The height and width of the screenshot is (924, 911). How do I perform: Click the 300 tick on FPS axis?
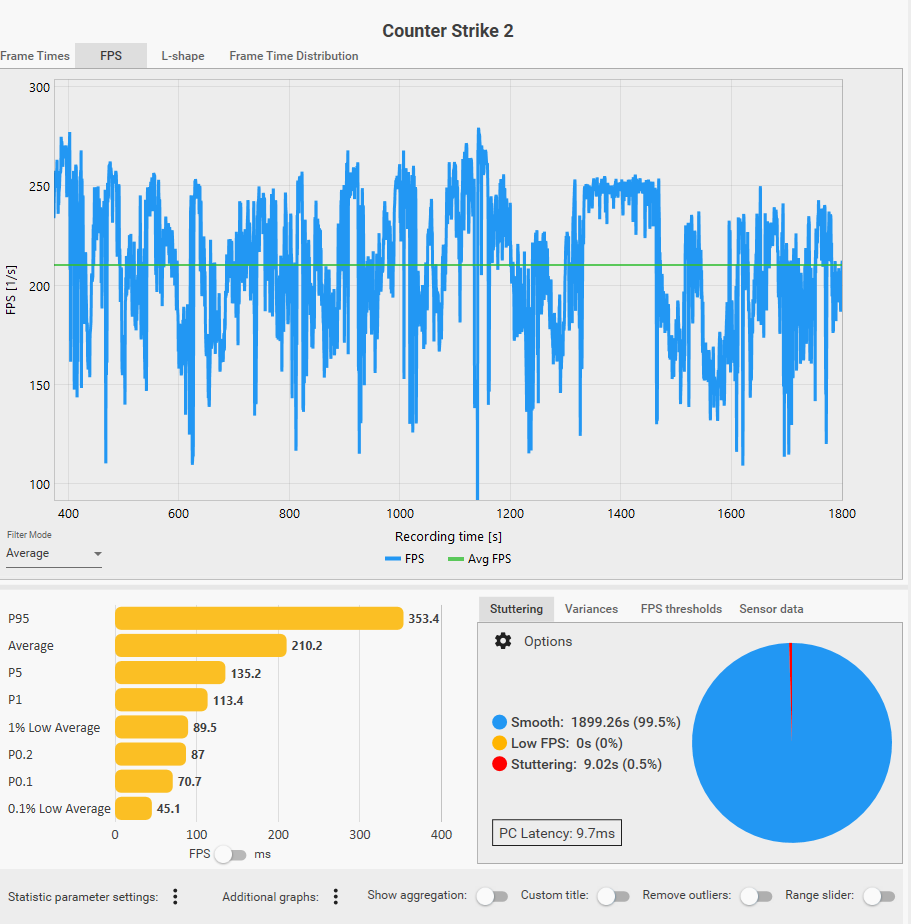pyautogui.click(x=39, y=87)
